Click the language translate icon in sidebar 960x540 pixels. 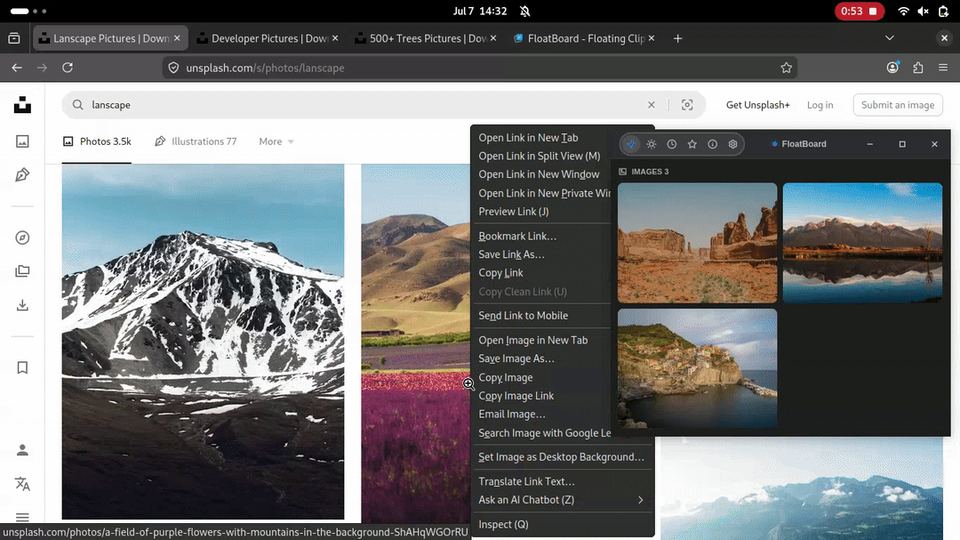click(x=23, y=484)
